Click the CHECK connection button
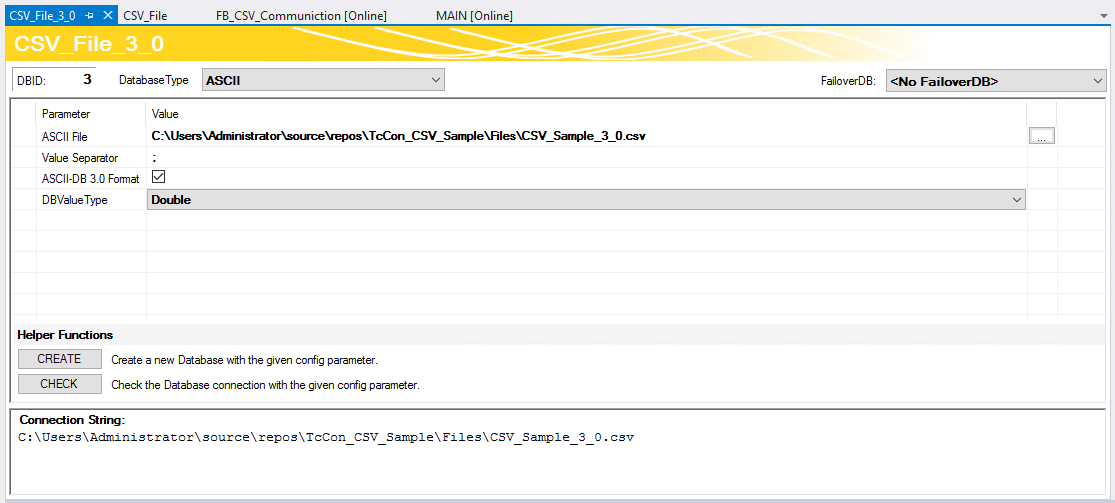1115x503 pixels. [60, 383]
